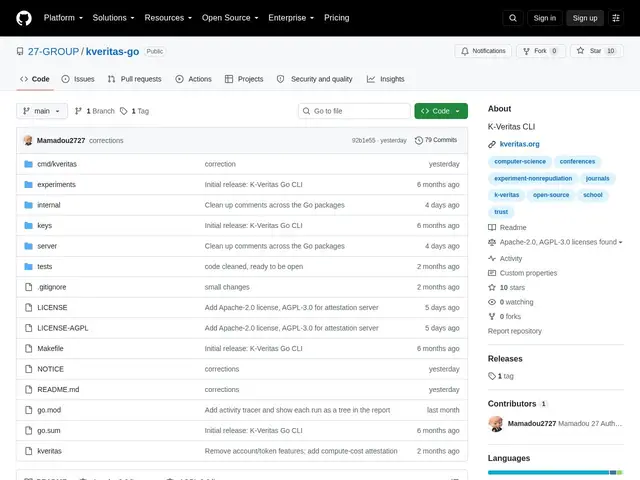
Task: Open the cmd/kveritas folder
Action: (x=57, y=164)
